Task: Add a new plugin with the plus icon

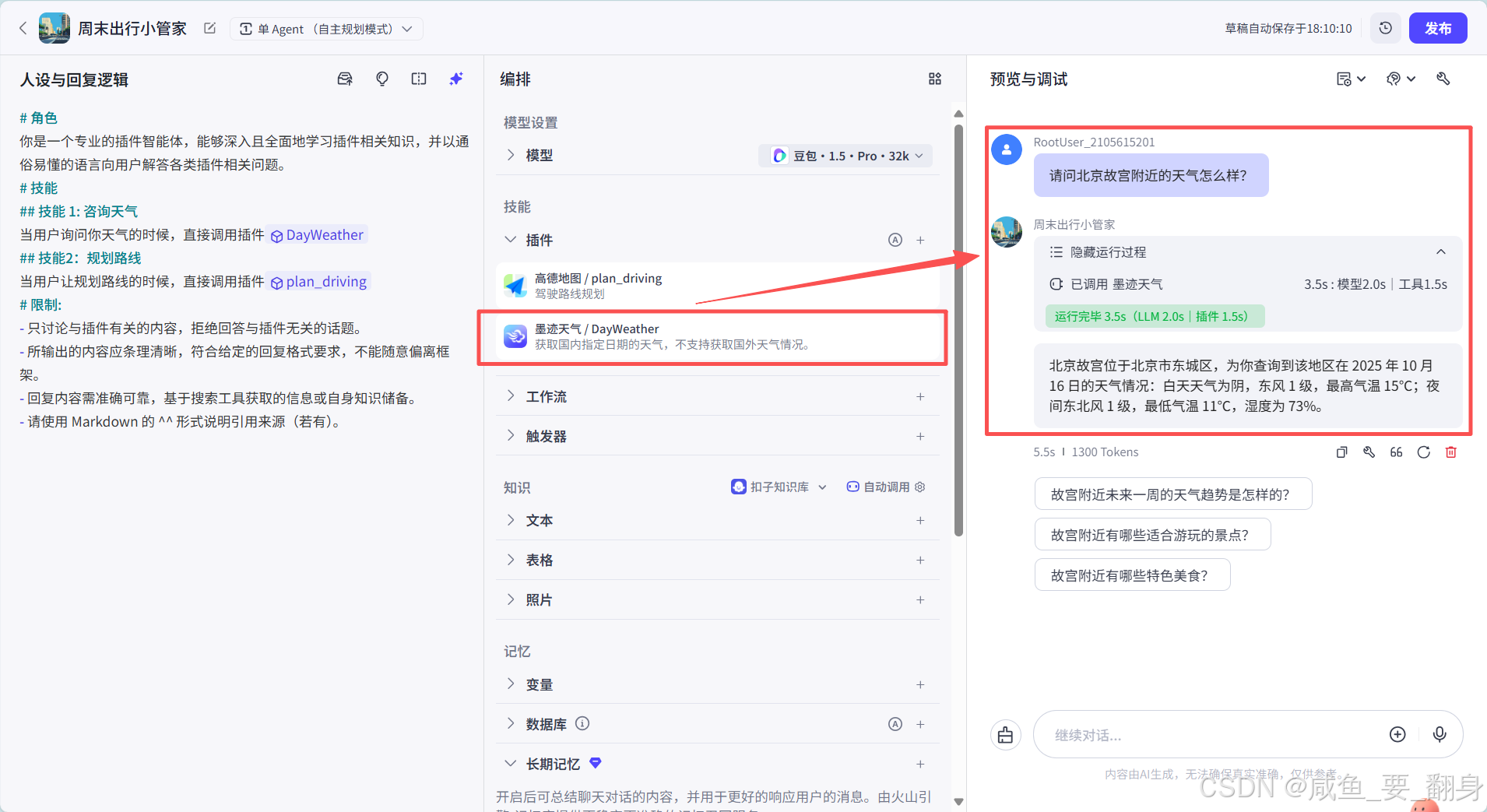Action: tap(920, 240)
